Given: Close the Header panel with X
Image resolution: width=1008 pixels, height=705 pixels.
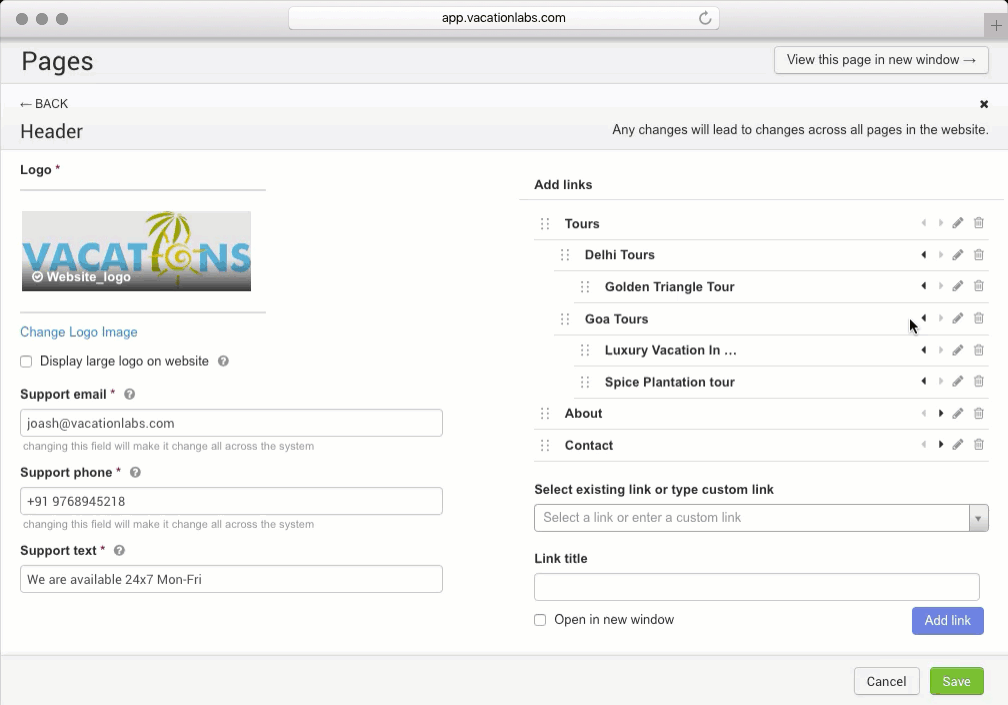Looking at the screenshot, I should point(984,104).
